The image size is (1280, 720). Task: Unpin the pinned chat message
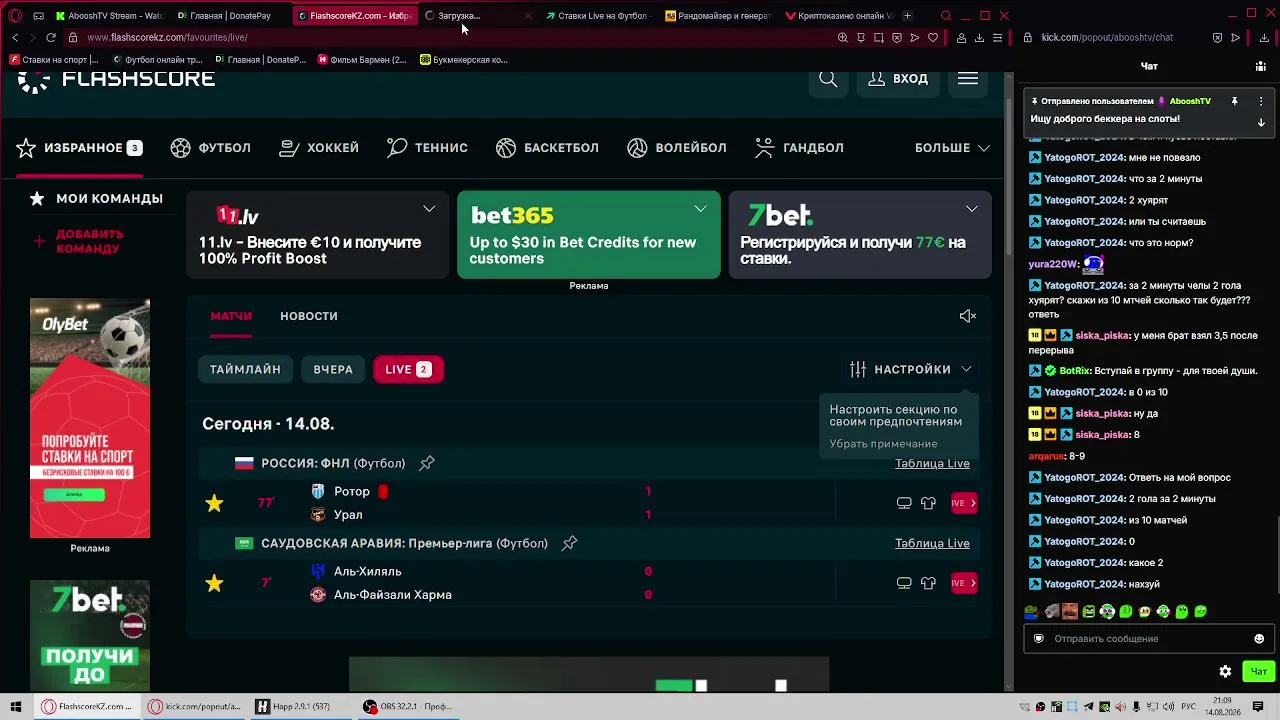1235,101
